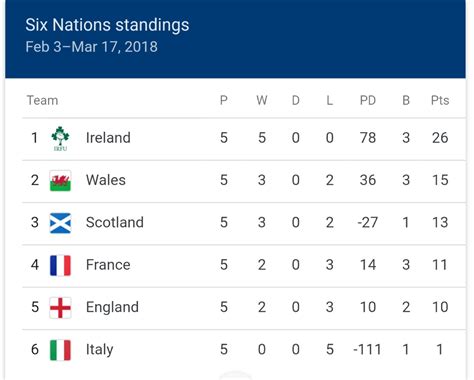474x380 pixels.
Task: Open the Italy team entry
Action: click(x=99, y=349)
